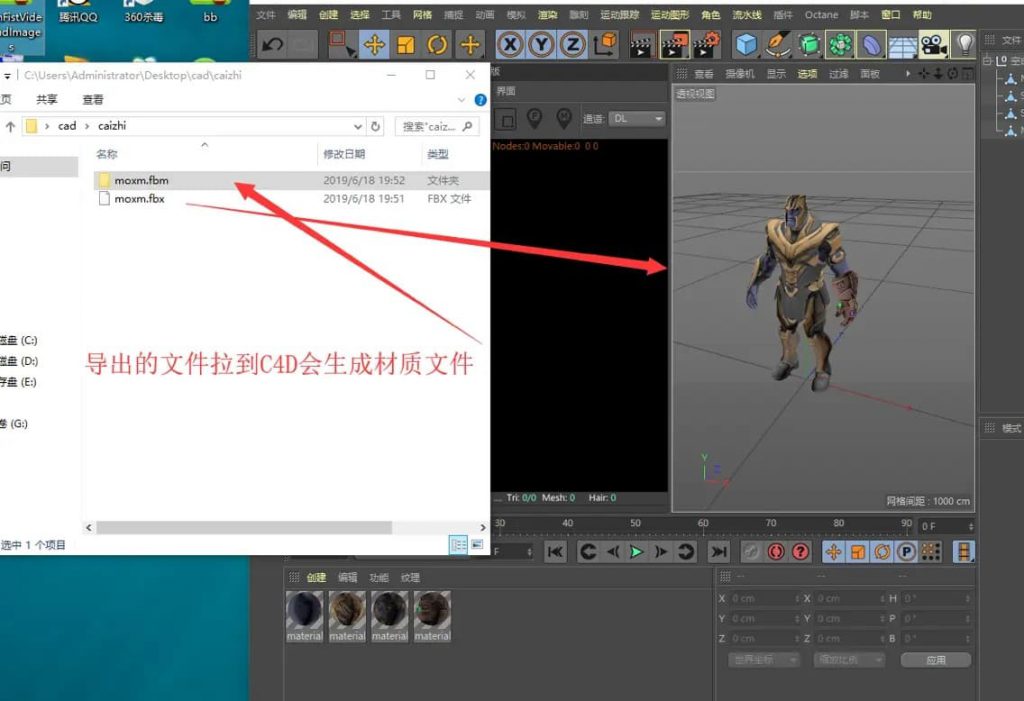This screenshot has height=701, width=1024.
Task: Go to next keyframe
Action: 685,552
